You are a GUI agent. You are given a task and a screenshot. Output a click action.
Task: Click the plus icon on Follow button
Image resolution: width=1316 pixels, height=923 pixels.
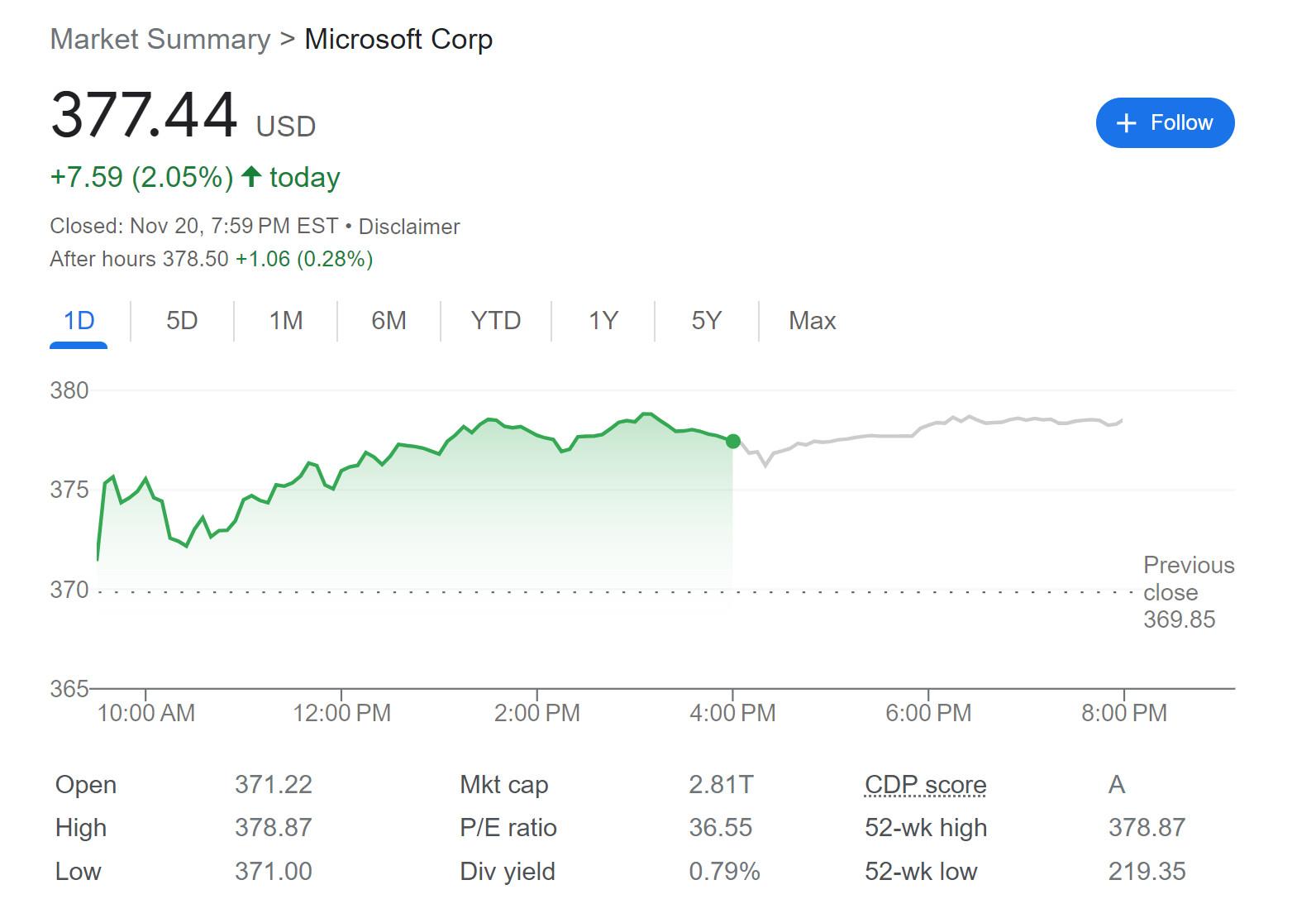(1126, 123)
